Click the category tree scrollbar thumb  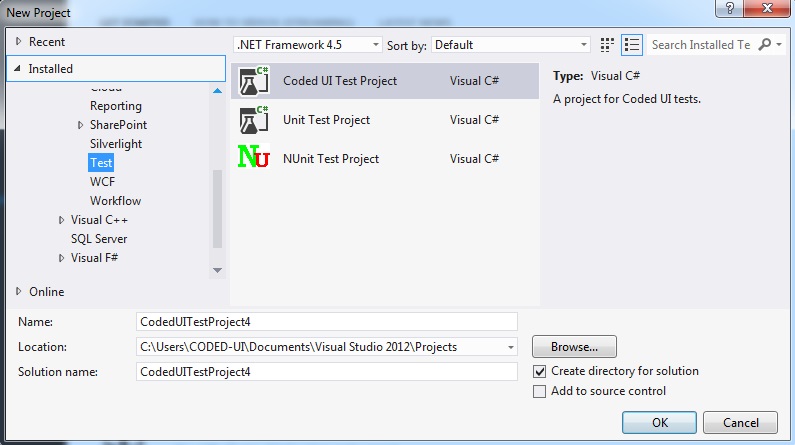pyautogui.click(x=218, y=209)
